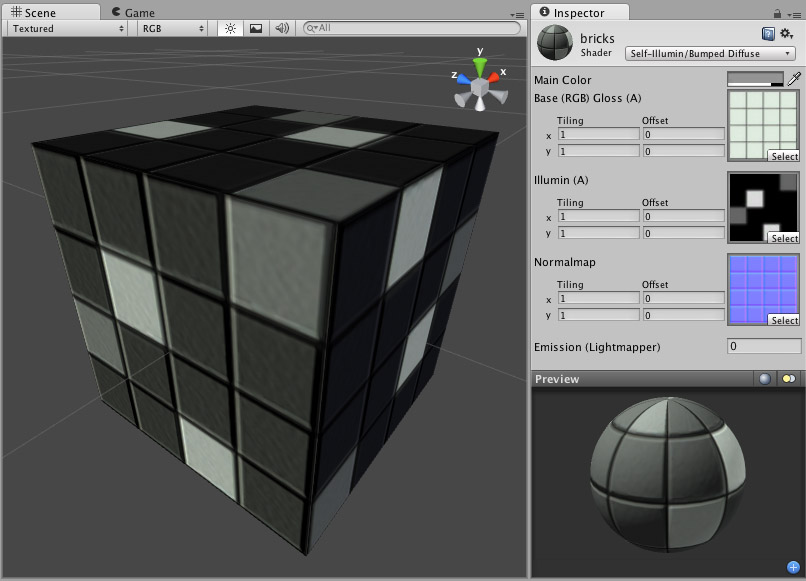Toggle scene lighting with the sun icon

coord(229,29)
